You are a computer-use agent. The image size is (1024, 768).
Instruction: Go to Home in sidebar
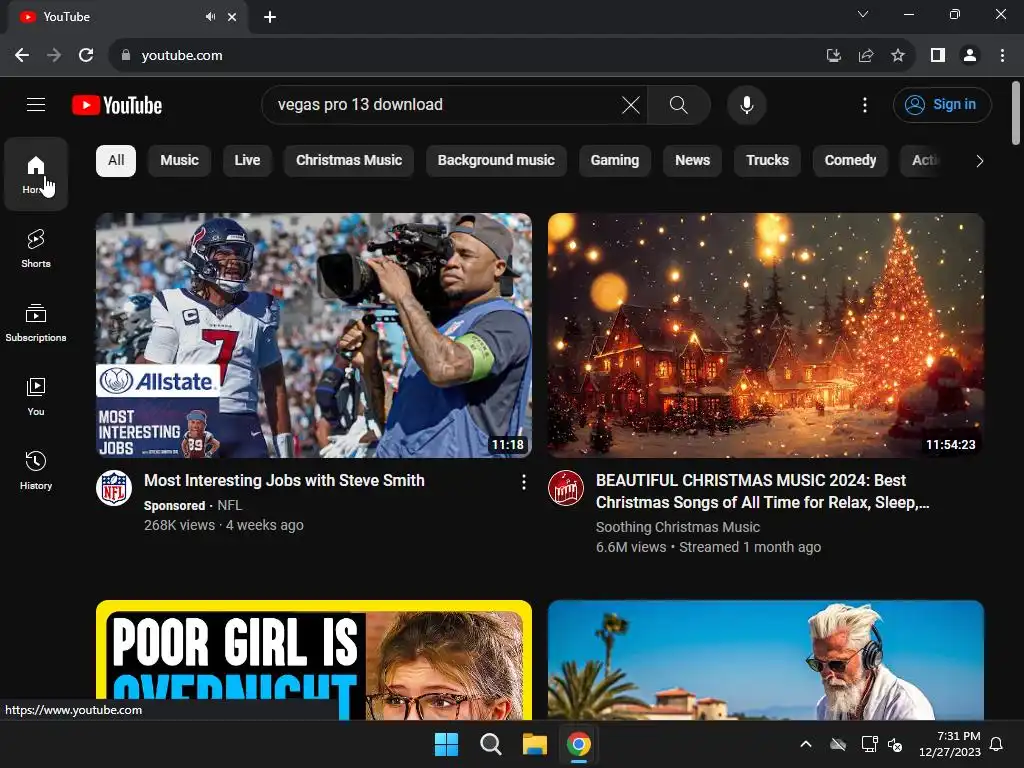(x=36, y=174)
